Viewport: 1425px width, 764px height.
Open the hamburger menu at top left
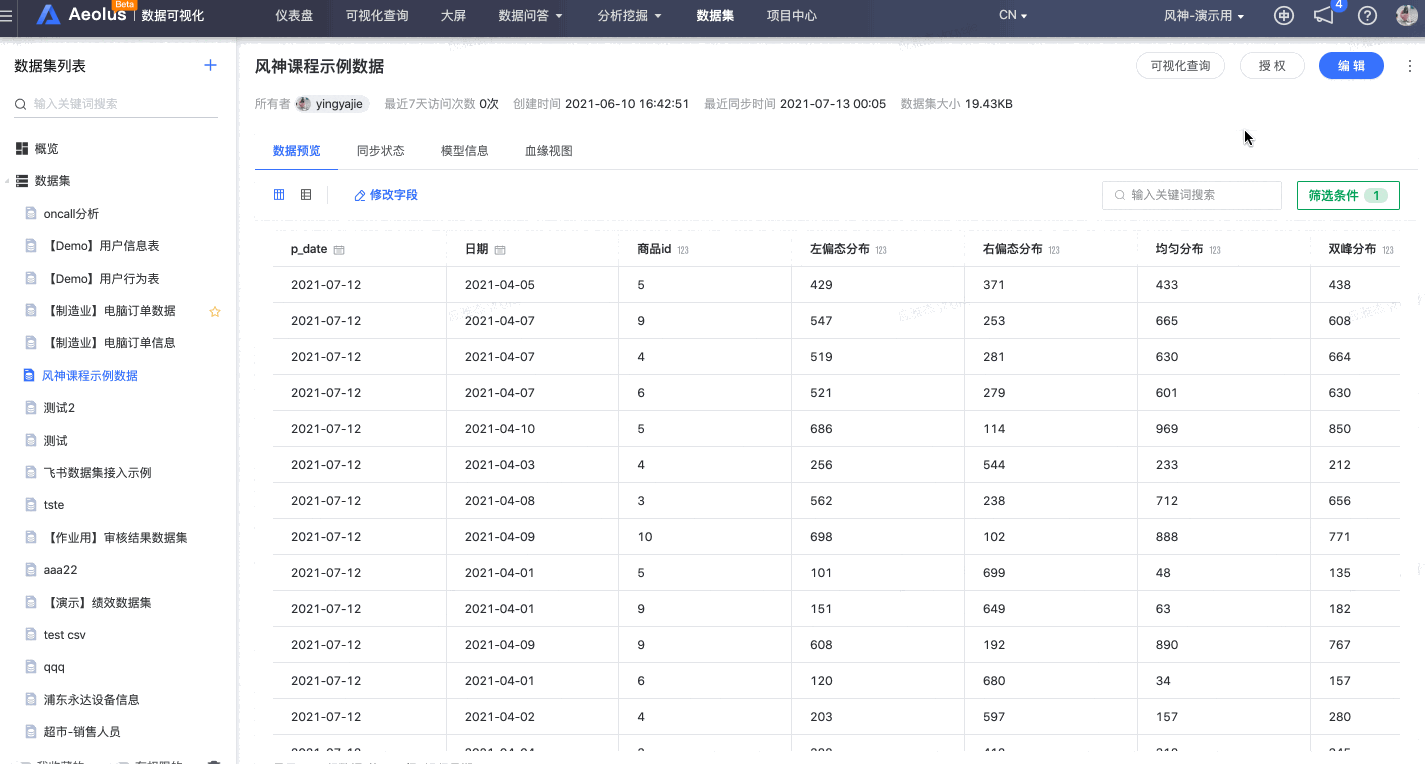coord(7,16)
